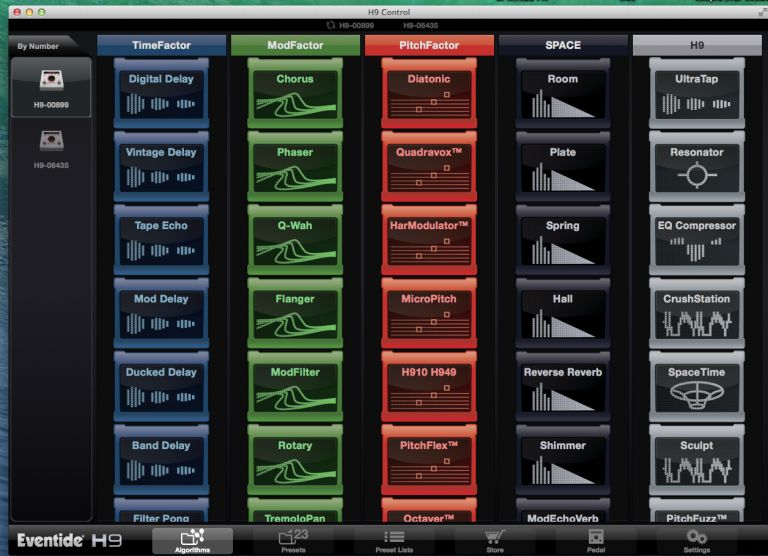Select the Resonator algorithm

696,167
